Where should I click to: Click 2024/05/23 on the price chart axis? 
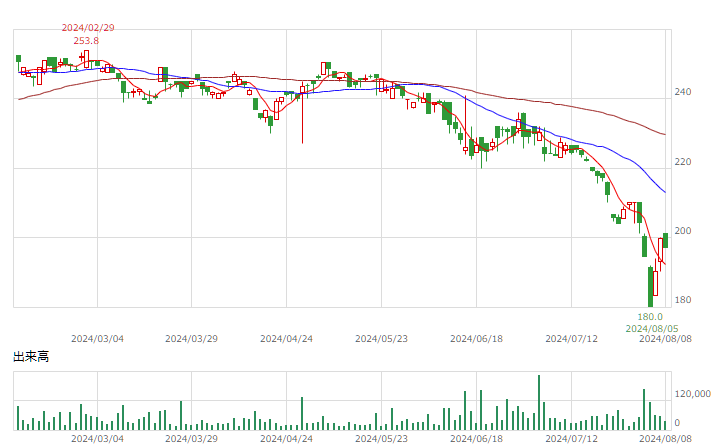click(381, 339)
